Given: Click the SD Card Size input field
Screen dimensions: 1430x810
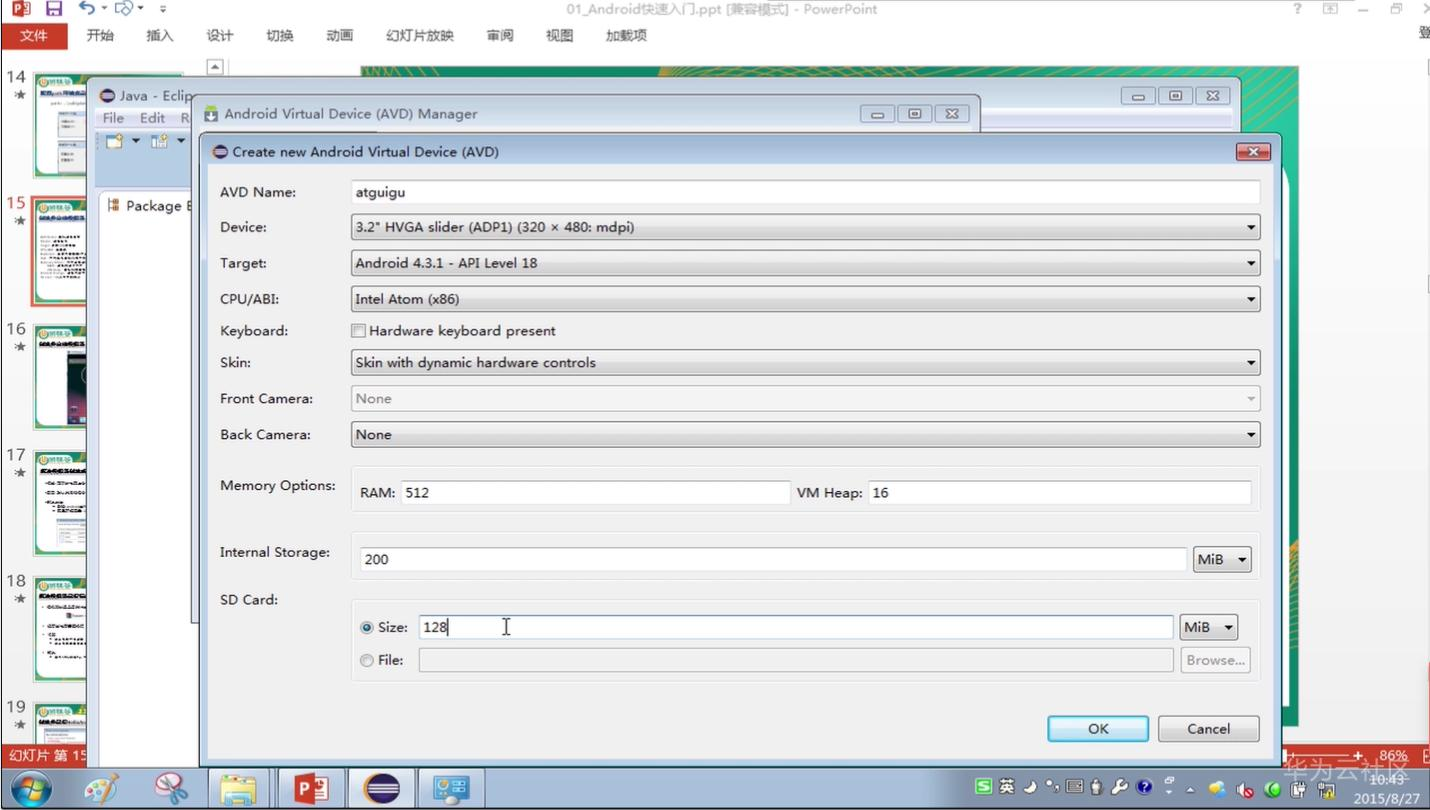Looking at the screenshot, I should tap(796, 627).
